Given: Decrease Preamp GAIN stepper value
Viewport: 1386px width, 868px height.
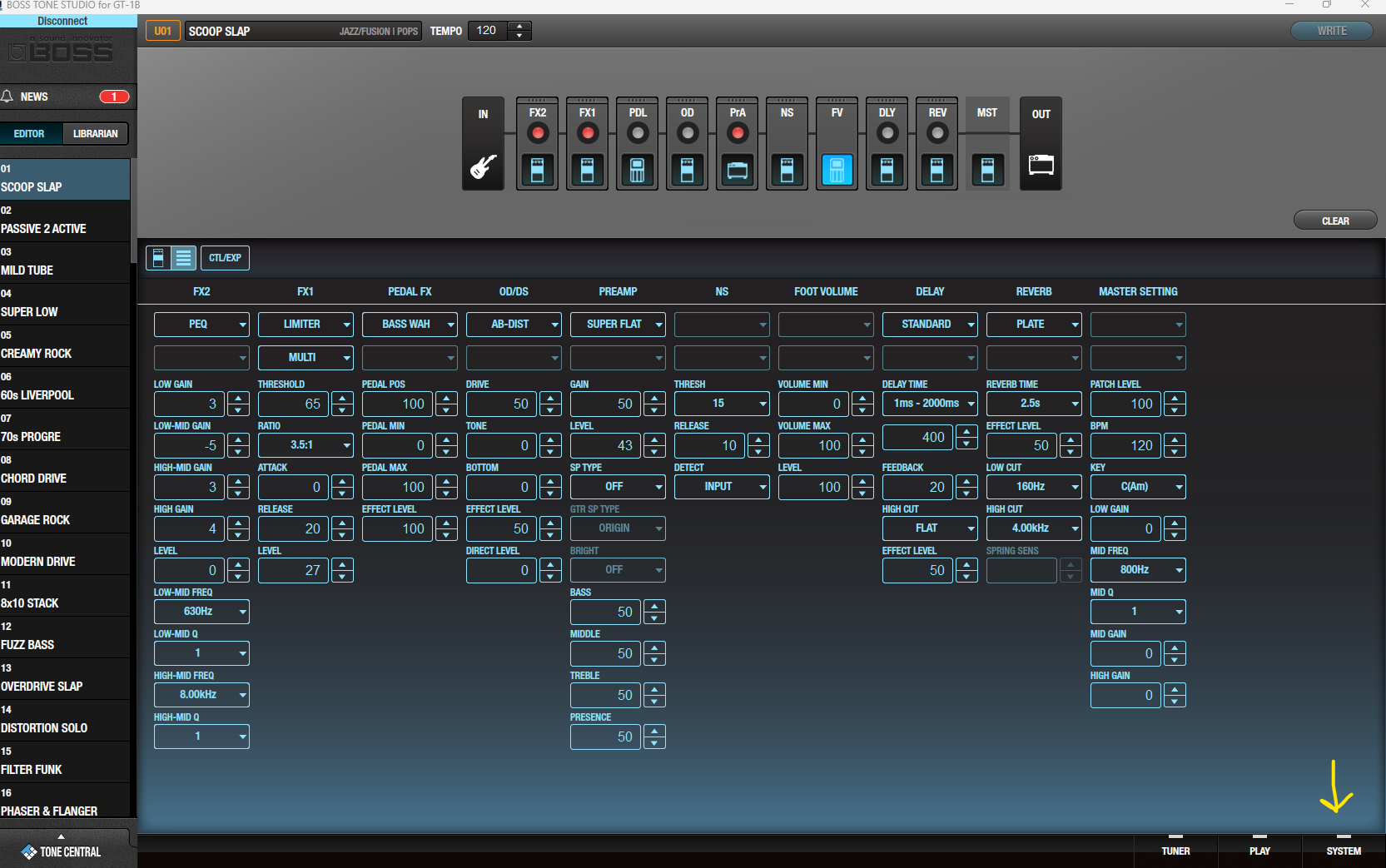Looking at the screenshot, I should 655,409.
